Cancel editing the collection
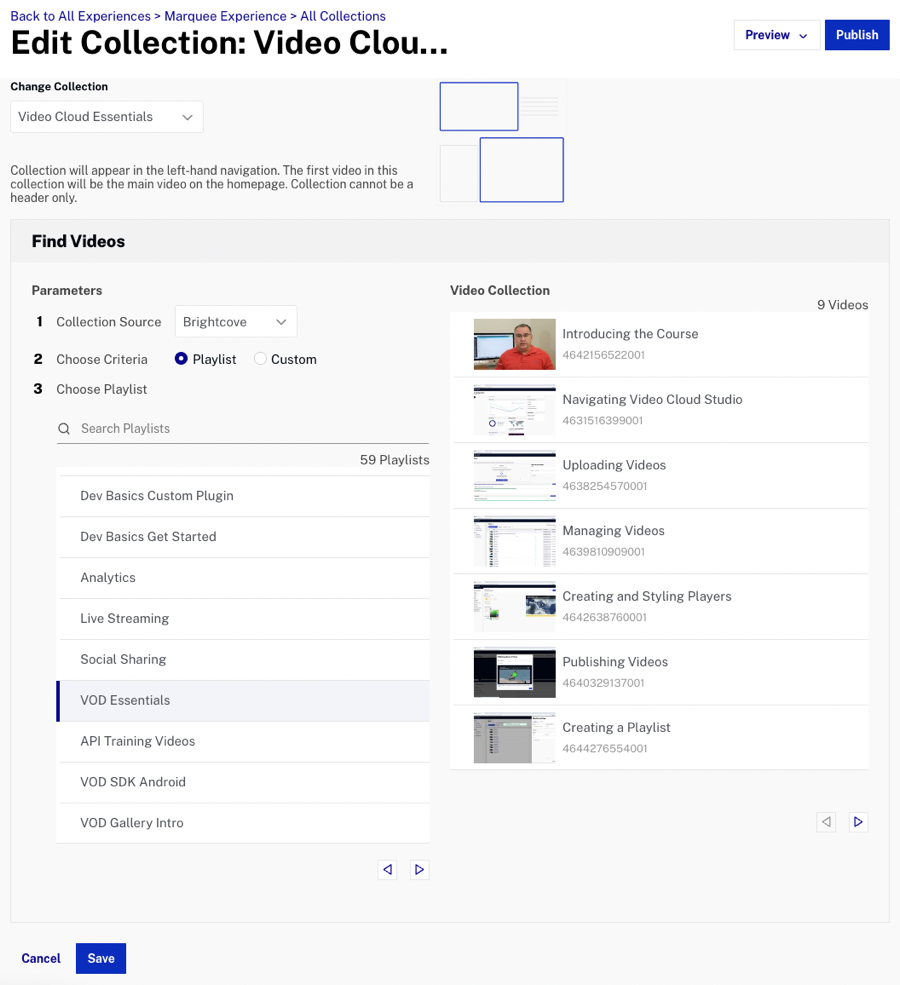Image resolution: width=900 pixels, height=985 pixels. click(x=41, y=958)
